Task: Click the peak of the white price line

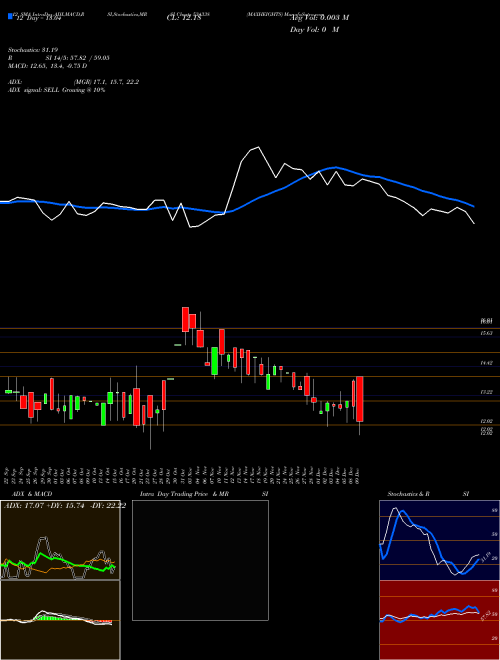Action: (x=258, y=147)
